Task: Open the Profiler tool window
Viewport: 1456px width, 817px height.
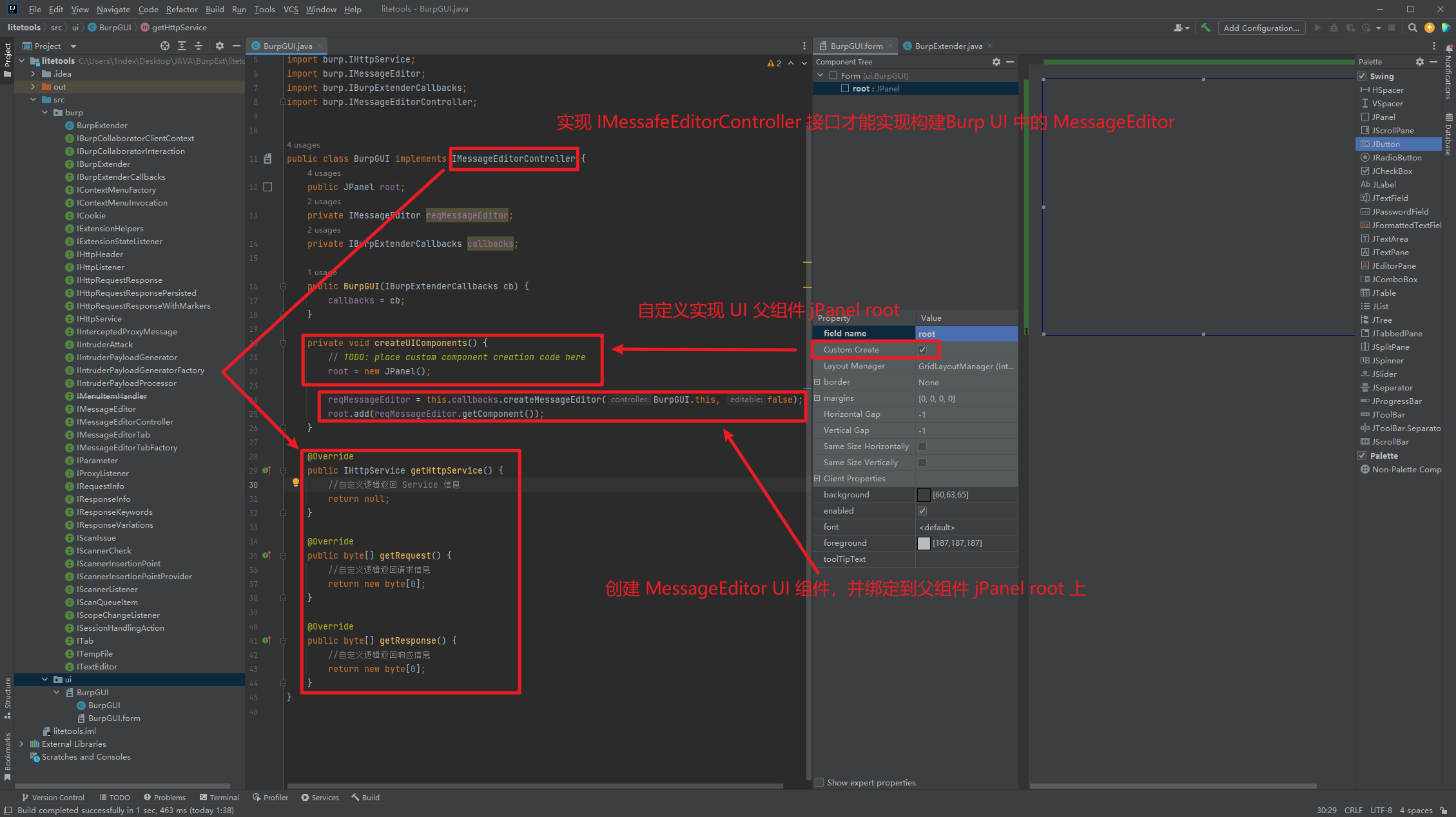Action: point(270,797)
